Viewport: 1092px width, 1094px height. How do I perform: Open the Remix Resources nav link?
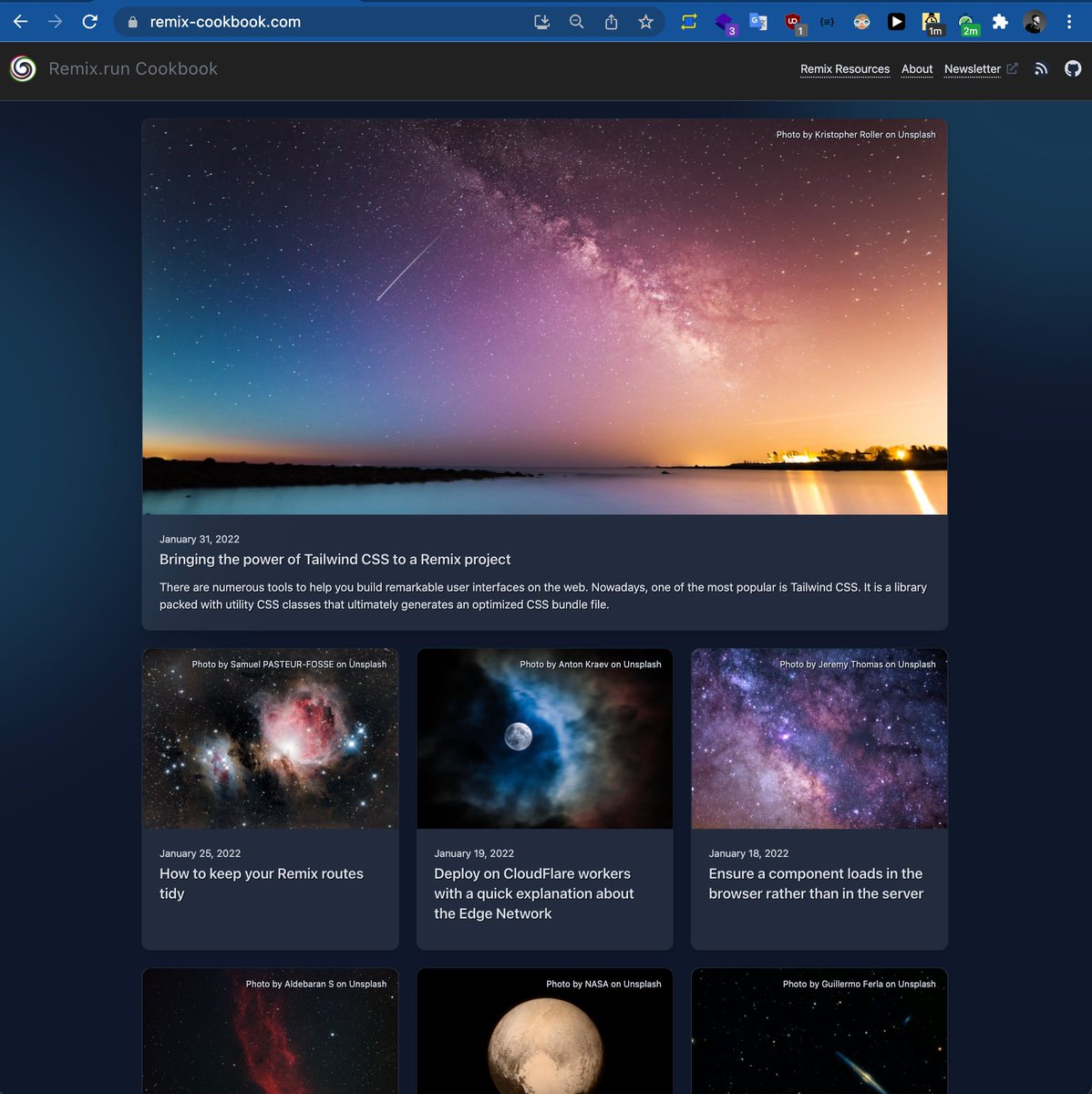pyautogui.click(x=845, y=69)
